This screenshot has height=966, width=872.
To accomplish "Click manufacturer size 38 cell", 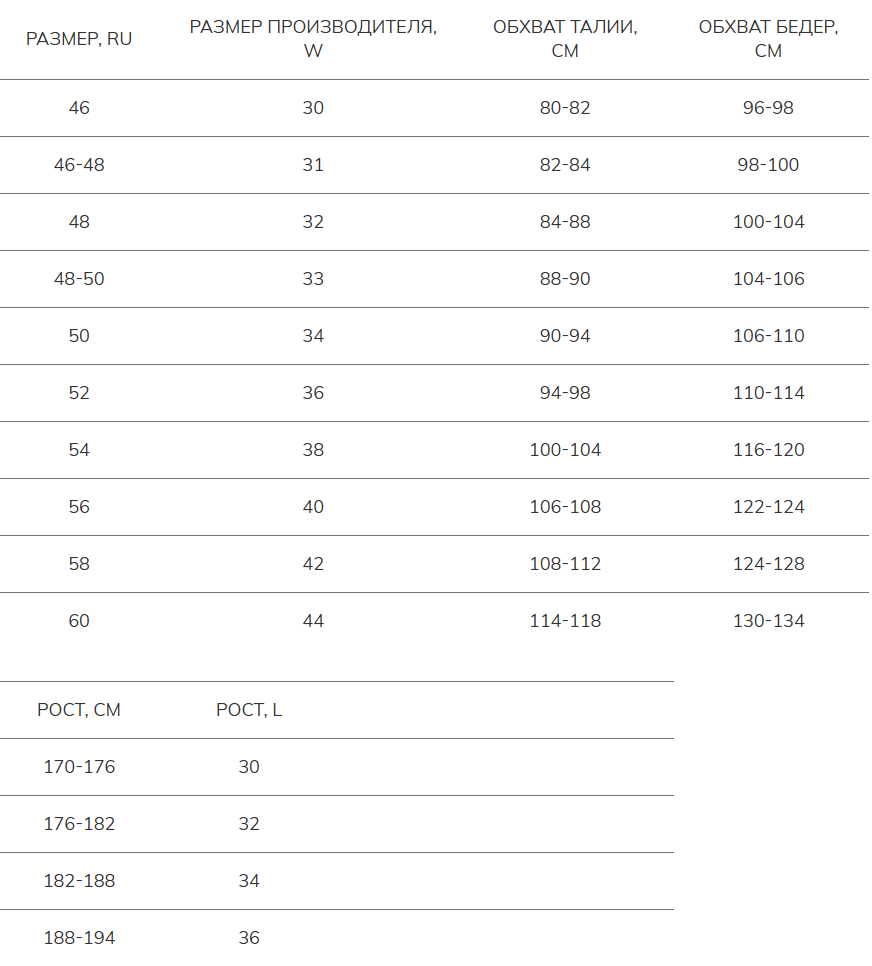I will [x=313, y=450].
